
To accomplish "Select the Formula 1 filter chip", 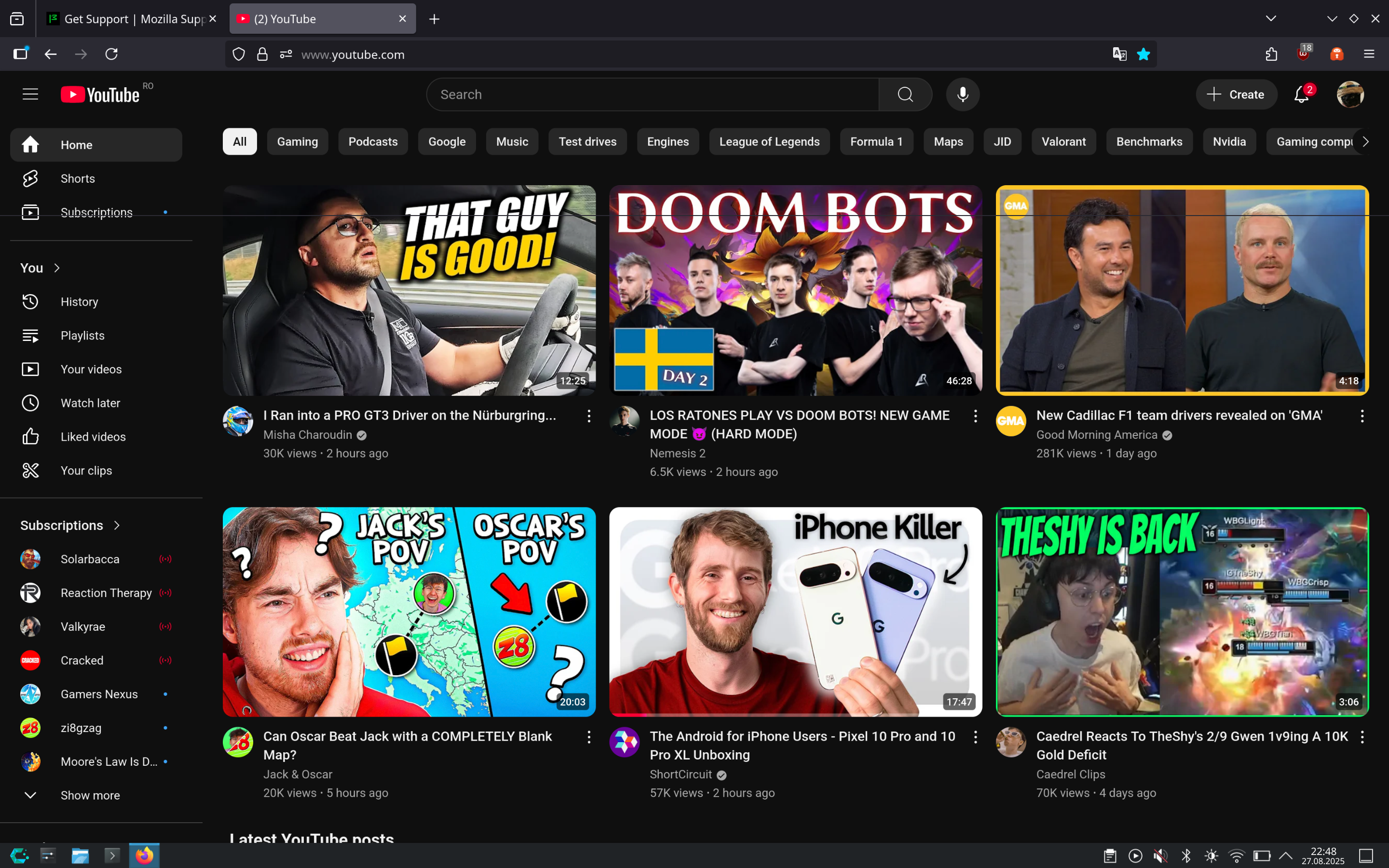I will click(x=876, y=142).
